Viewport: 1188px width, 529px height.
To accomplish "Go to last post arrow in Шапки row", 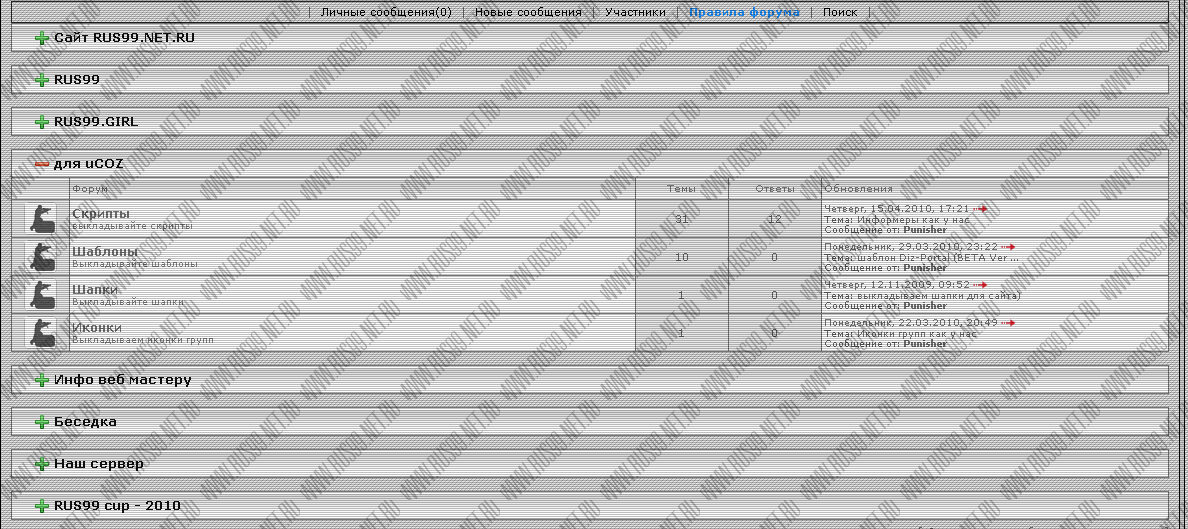I will (980, 285).
